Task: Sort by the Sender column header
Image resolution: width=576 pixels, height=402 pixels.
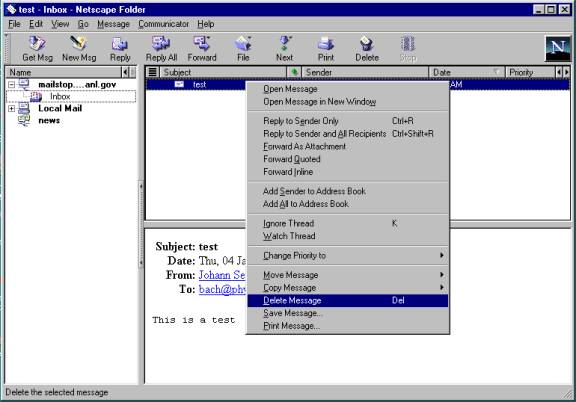Action: (365, 72)
